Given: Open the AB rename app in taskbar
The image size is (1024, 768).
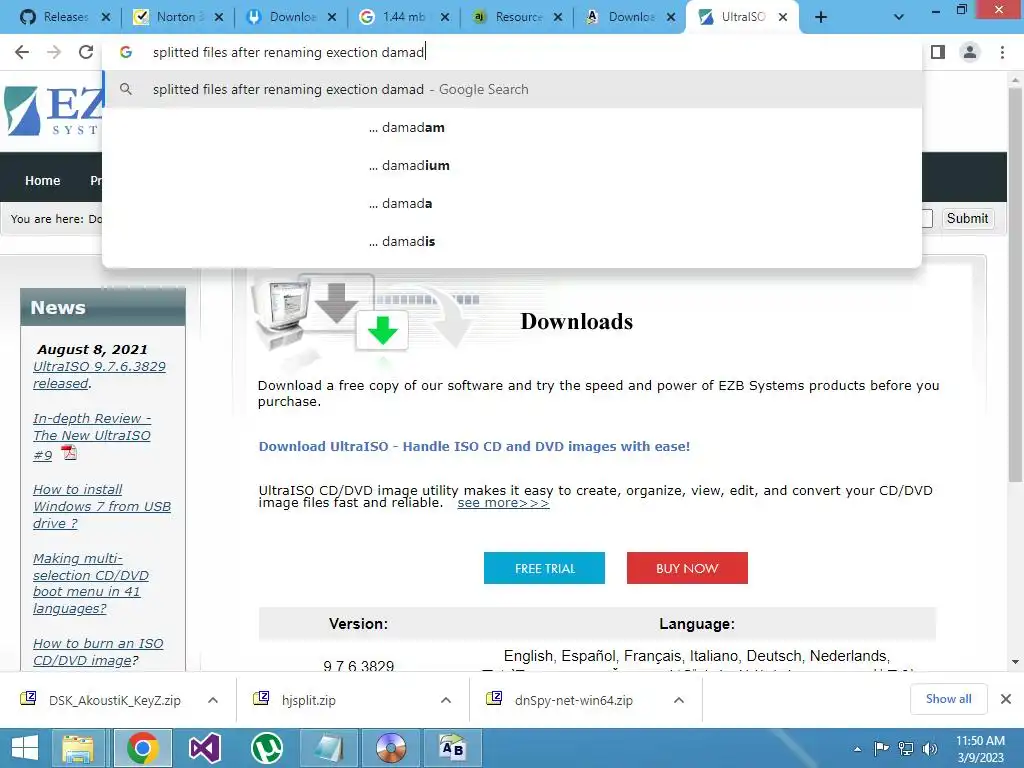Looking at the screenshot, I should [452, 748].
